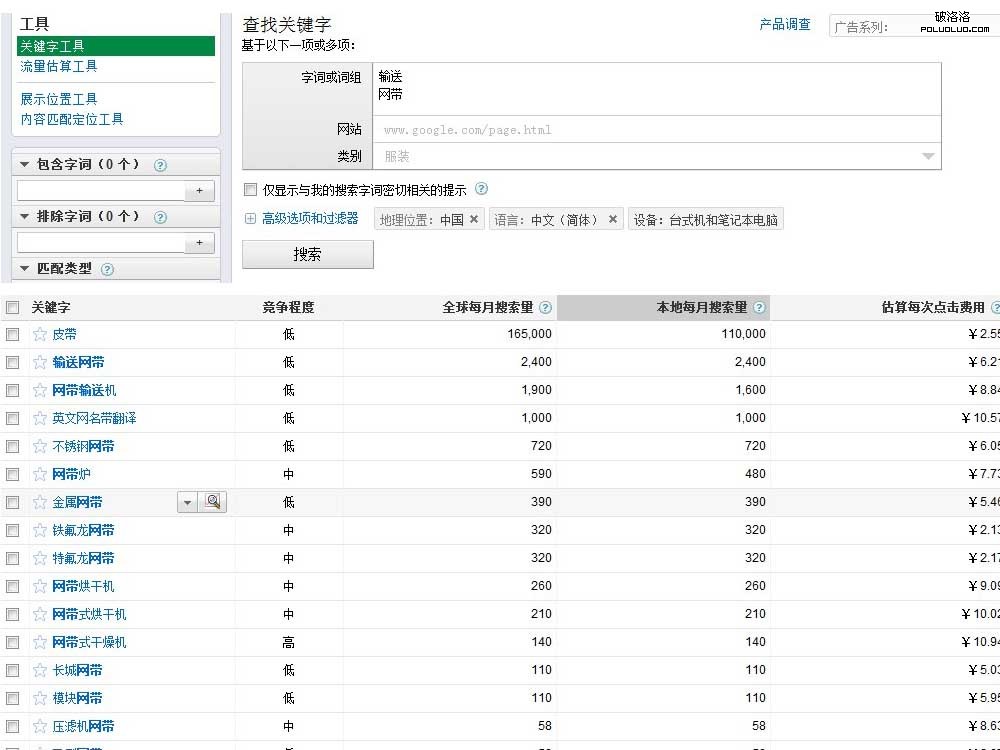Screen dimensions: 1000x750
Task: Check the box for 网带输送机 row
Action: [x=12, y=390]
